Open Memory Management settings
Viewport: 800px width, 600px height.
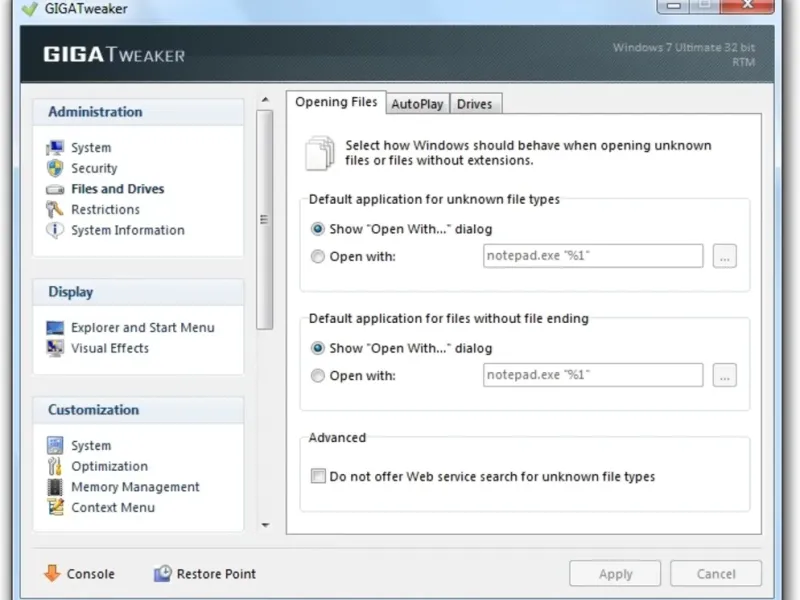click(x=135, y=487)
